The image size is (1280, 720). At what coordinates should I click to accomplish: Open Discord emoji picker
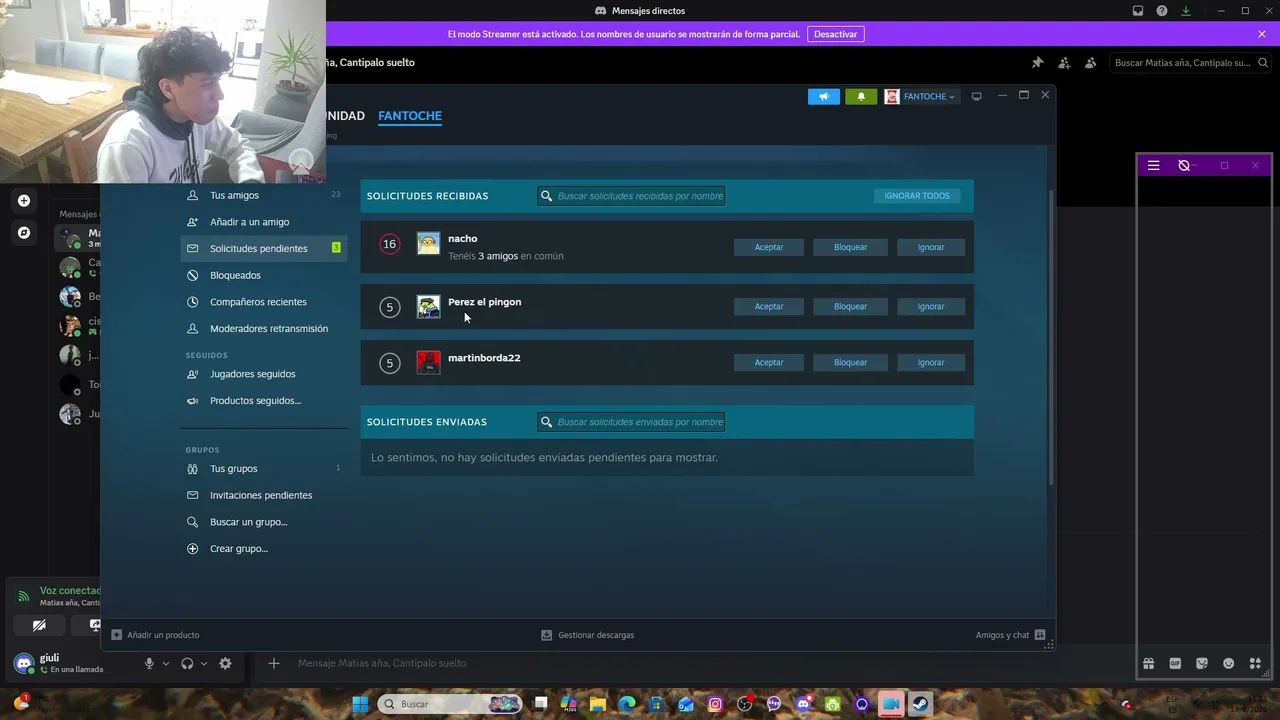pyautogui.click(x=1229, y=664)
